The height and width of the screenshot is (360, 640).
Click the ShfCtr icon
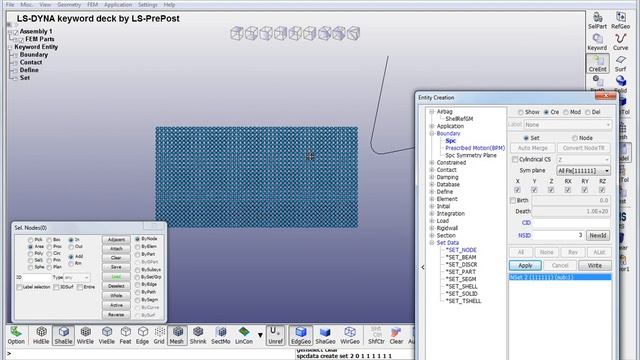click(x=376, y=335)
